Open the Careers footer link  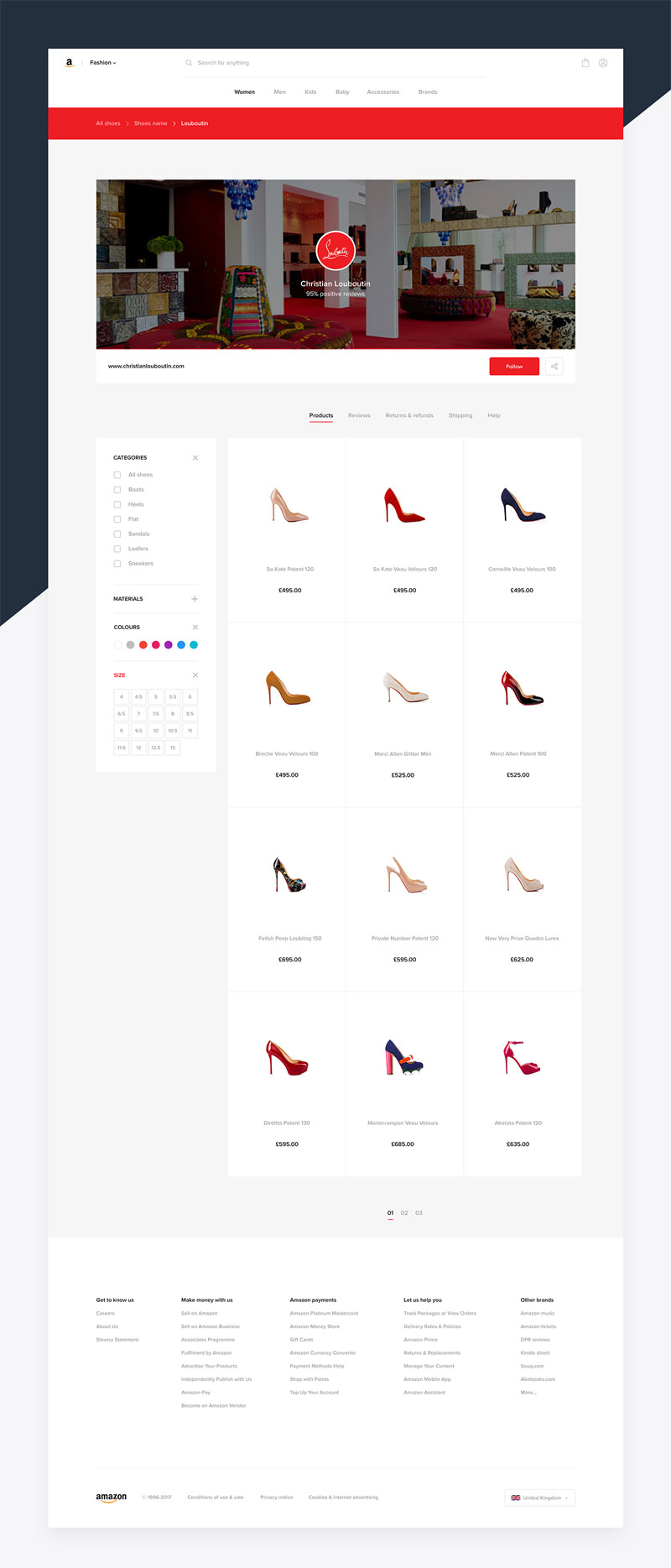click(x=105, y=1314)
